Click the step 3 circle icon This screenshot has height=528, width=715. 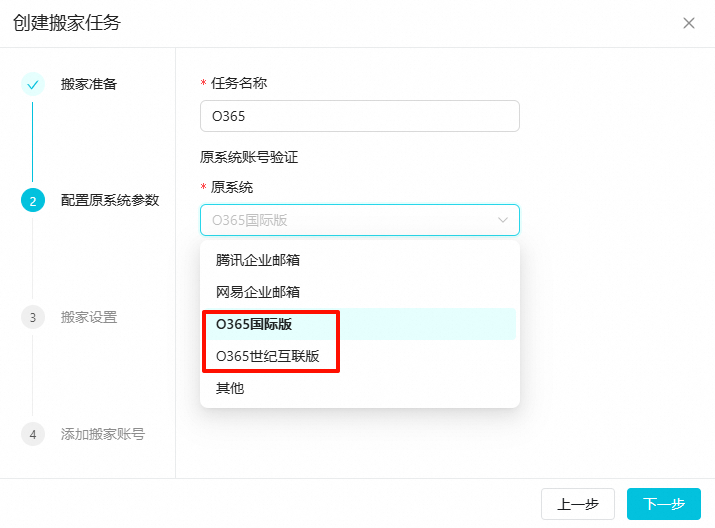pos(33,317)
